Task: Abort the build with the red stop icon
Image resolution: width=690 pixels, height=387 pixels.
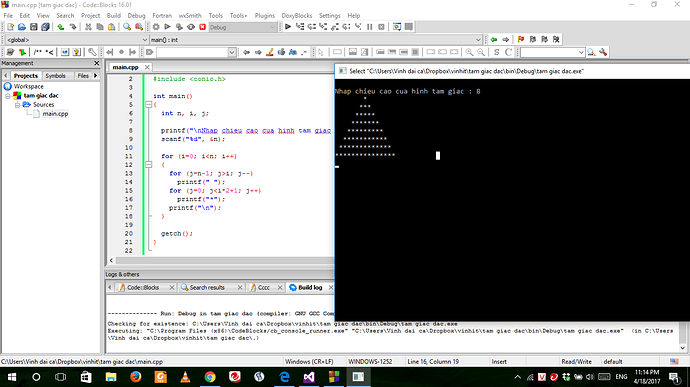Action: (x=202, y=27)
